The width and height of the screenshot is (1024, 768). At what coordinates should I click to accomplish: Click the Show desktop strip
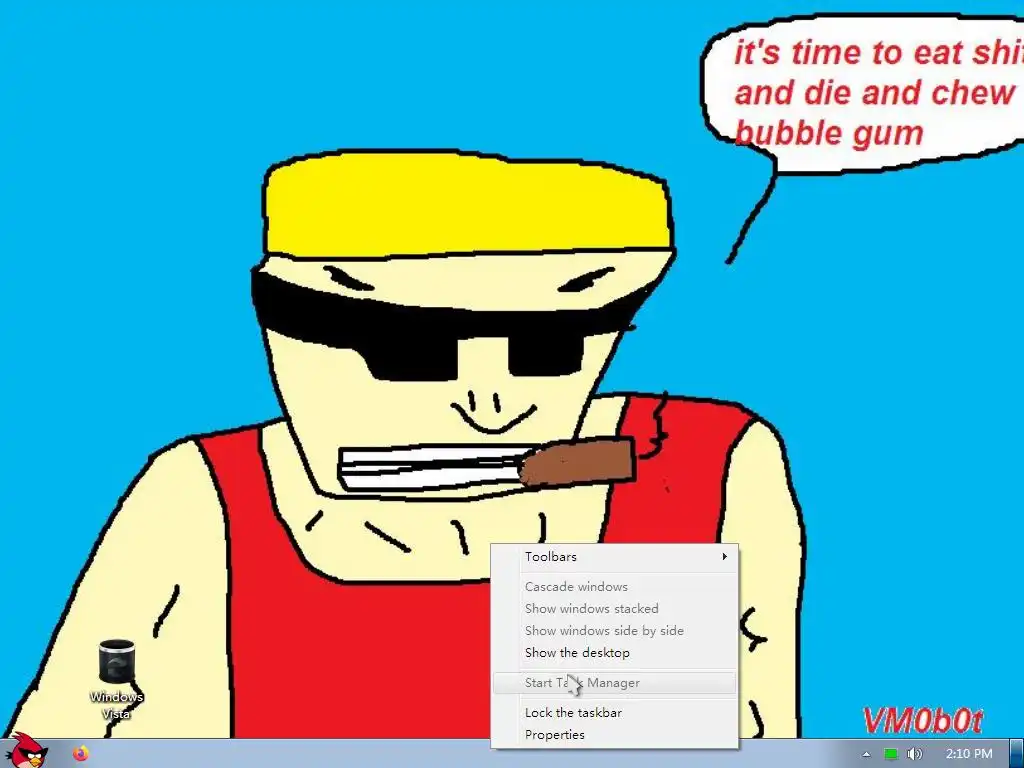pos(1017,754)
